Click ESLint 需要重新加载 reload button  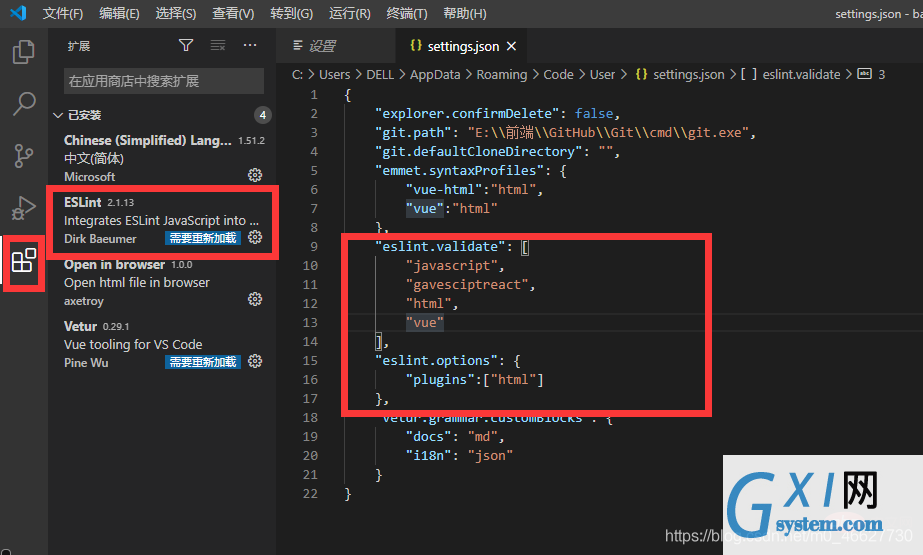click(x=203, y=238)
